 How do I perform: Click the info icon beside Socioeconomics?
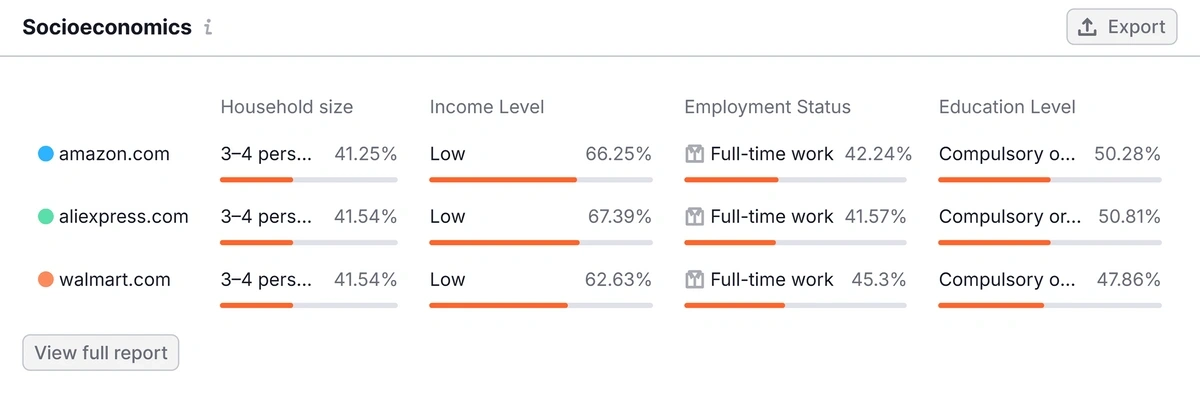tap(208, 28)
